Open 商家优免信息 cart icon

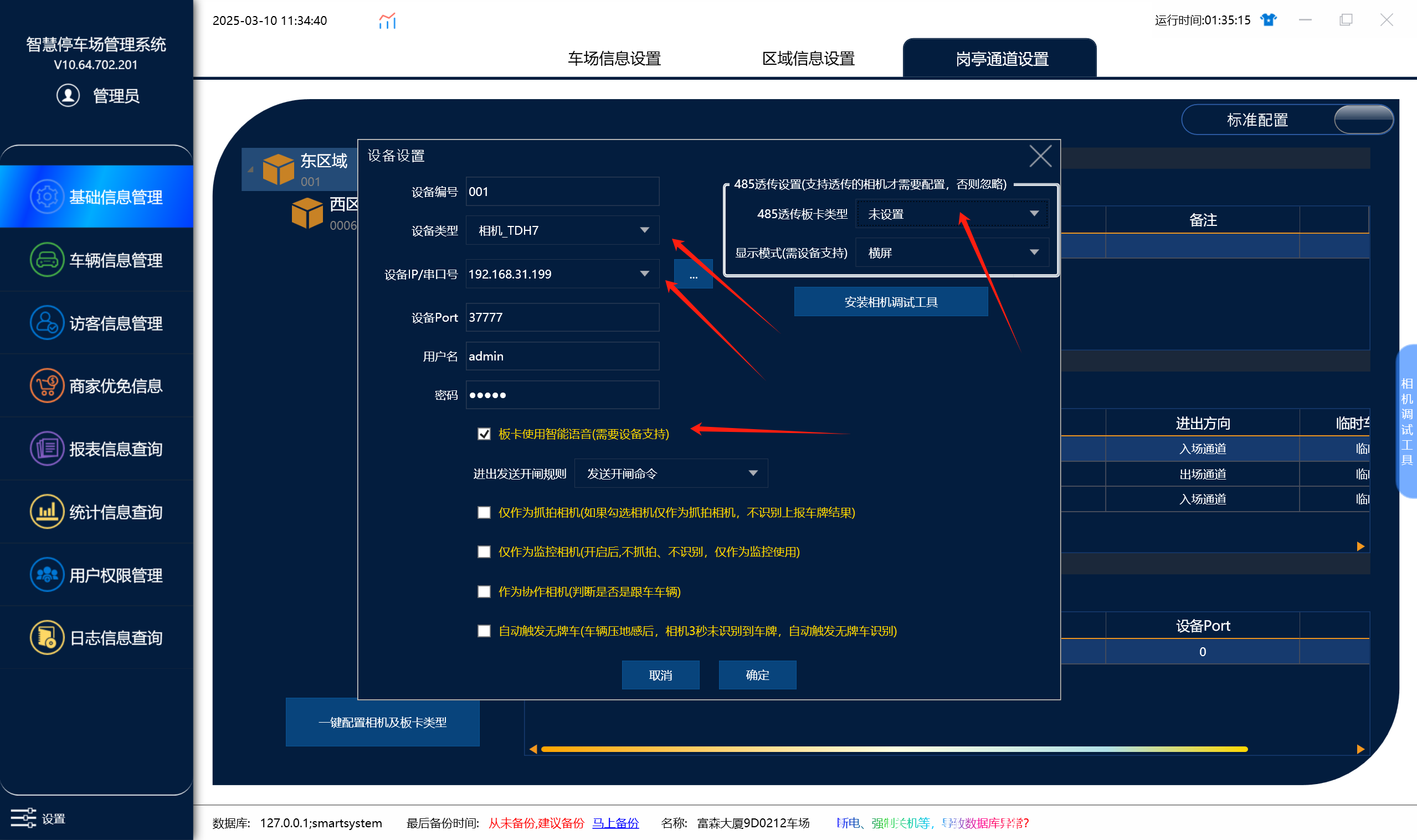(x=47, y=385)
